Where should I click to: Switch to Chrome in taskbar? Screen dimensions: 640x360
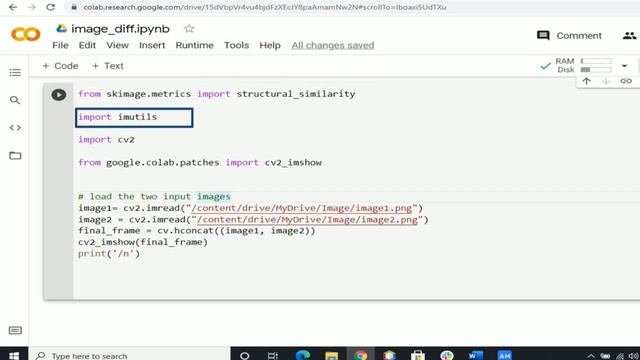click(x=361, y=355)
